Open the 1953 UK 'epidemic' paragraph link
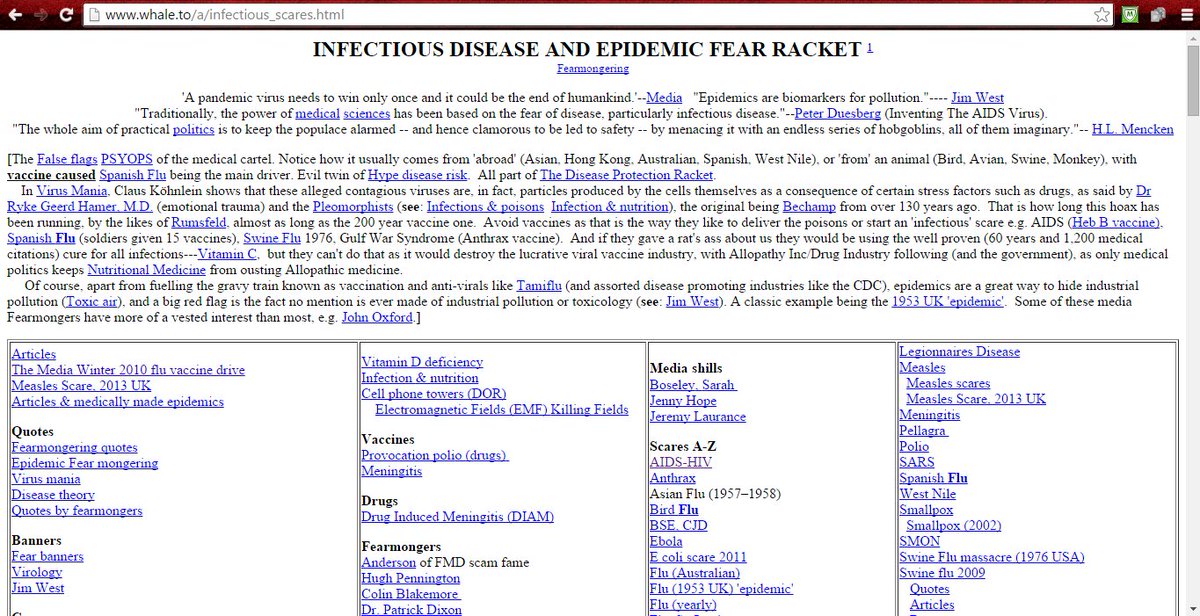 (948, 303)
